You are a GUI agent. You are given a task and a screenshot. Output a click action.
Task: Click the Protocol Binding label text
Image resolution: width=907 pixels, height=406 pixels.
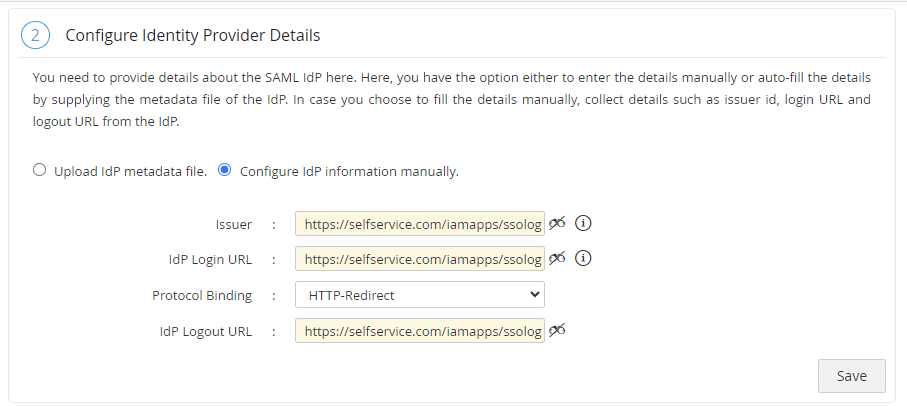coord(201,295)
